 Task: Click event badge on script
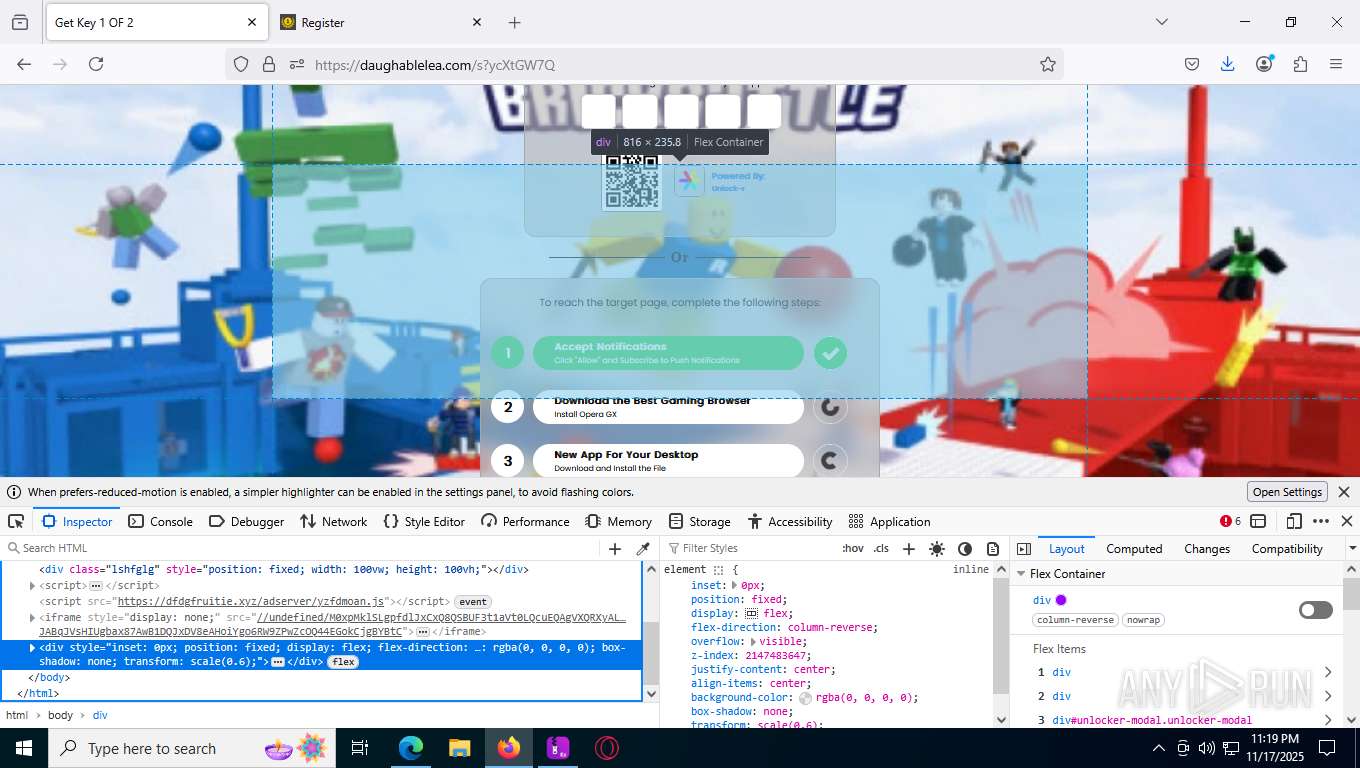(x=473, y=602)
